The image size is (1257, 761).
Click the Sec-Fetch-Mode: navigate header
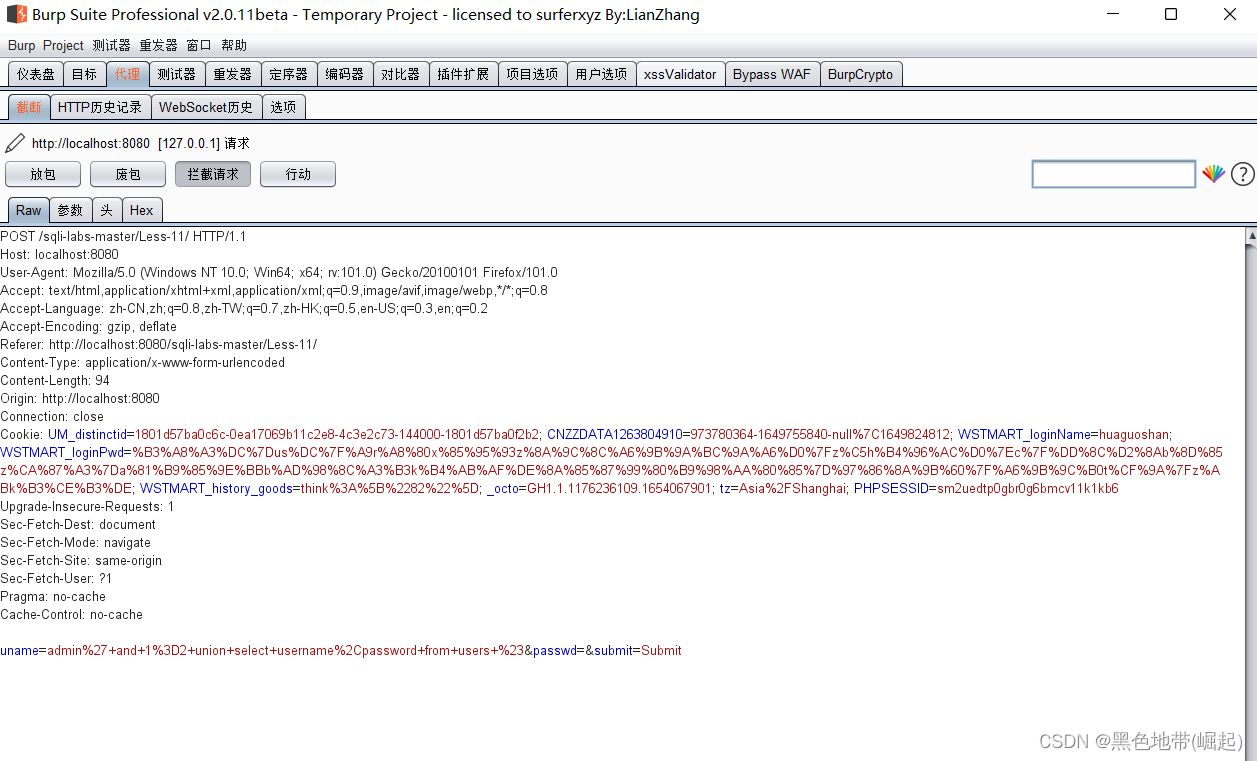tap(76, 543)
